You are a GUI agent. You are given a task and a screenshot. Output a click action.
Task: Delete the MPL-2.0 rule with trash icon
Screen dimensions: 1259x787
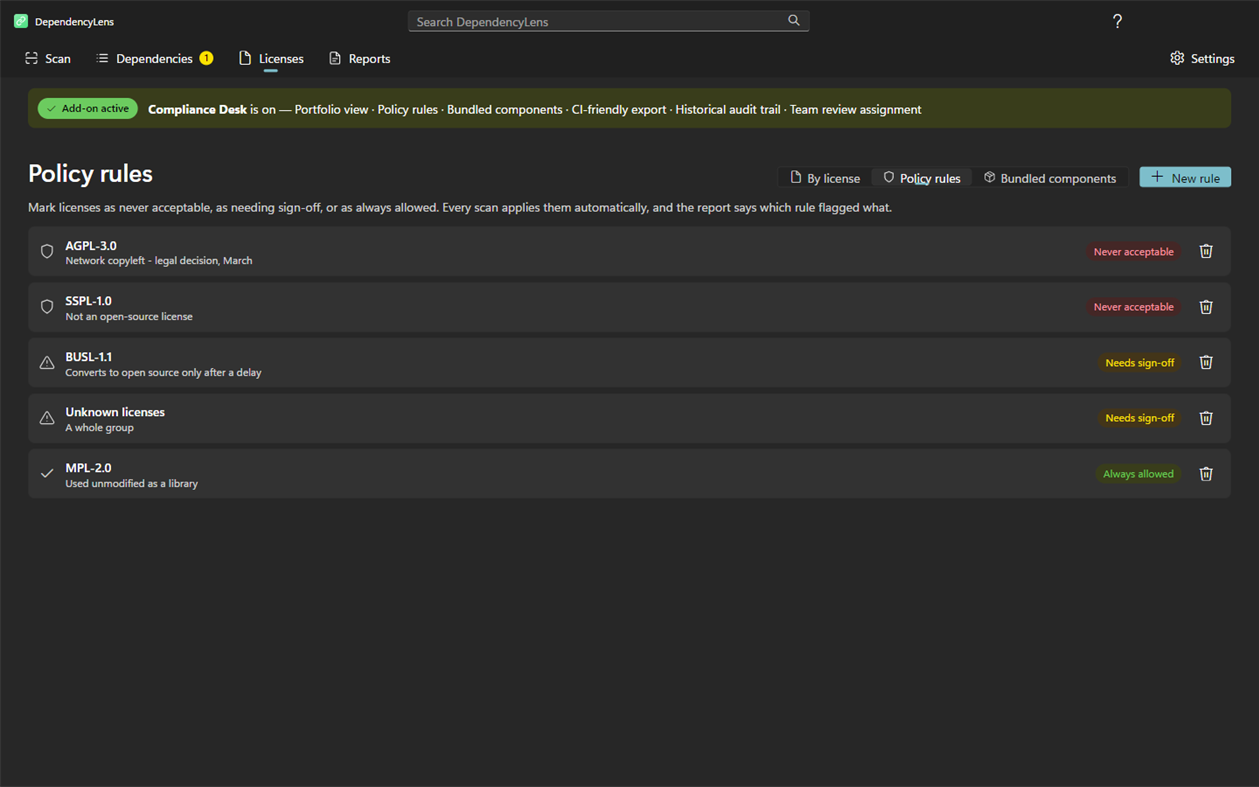[1206, 473]
